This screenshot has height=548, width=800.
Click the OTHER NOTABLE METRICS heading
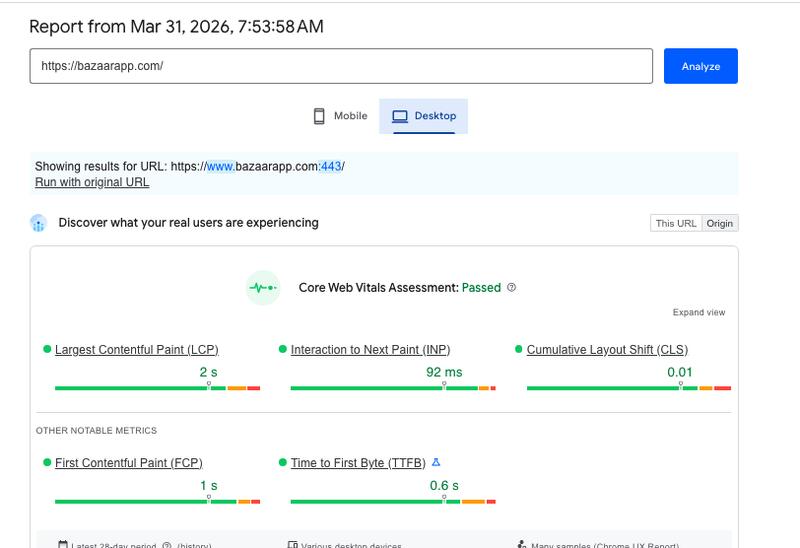click(x=96, y=431)
